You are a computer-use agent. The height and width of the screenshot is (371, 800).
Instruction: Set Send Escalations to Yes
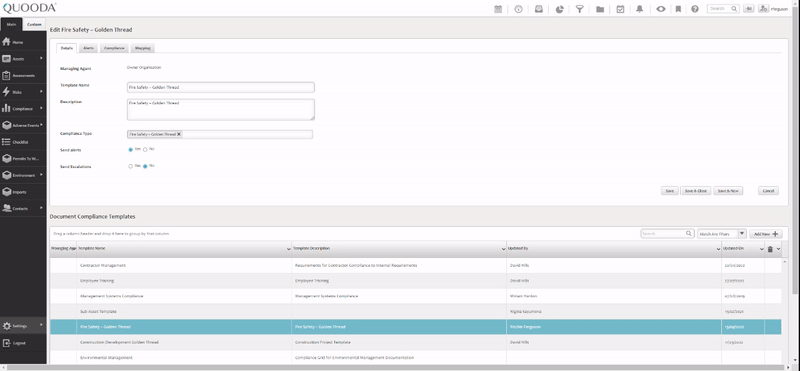(x=131, y=166)
